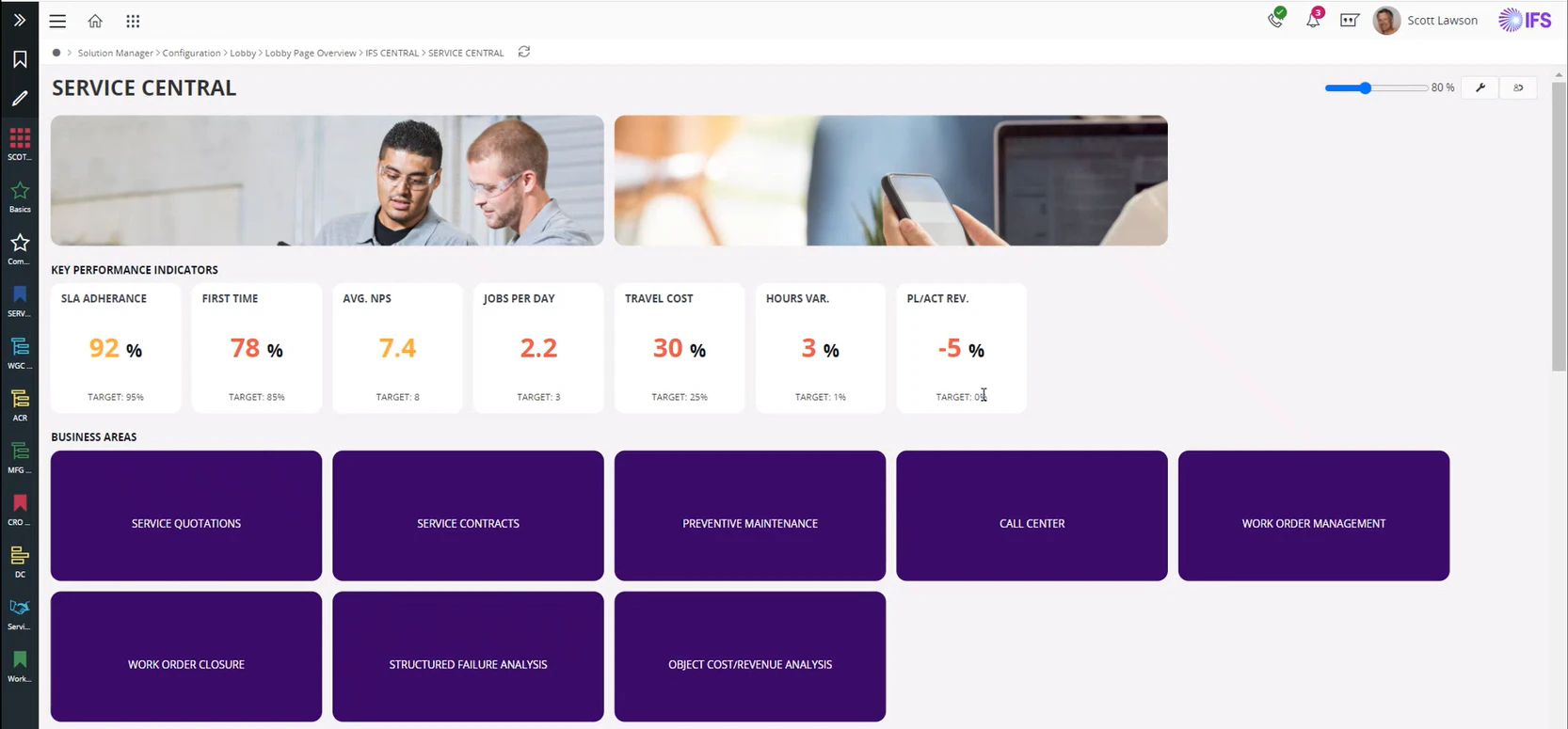Open notifications bell with 3 alerts
The height and width of the screenshot is (729, 1568).
click(1314, 19)
